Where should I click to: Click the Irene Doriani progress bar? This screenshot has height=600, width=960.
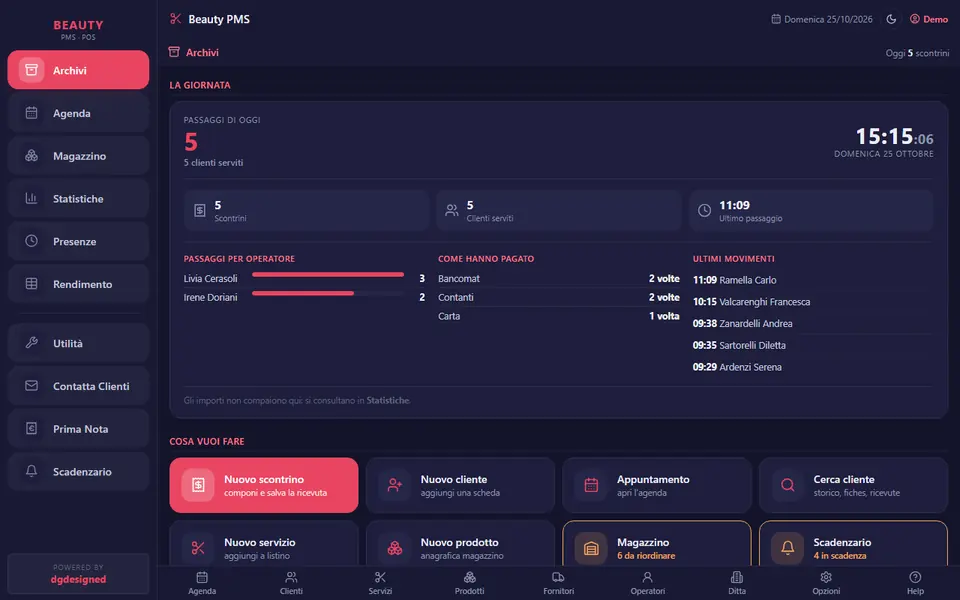(x=328, y=293)
